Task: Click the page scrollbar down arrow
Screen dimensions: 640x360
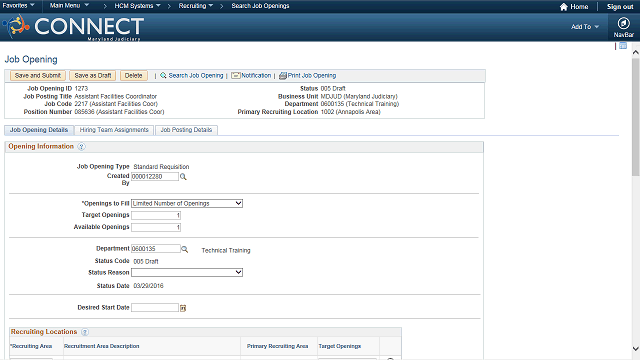Action: point(636,349)
